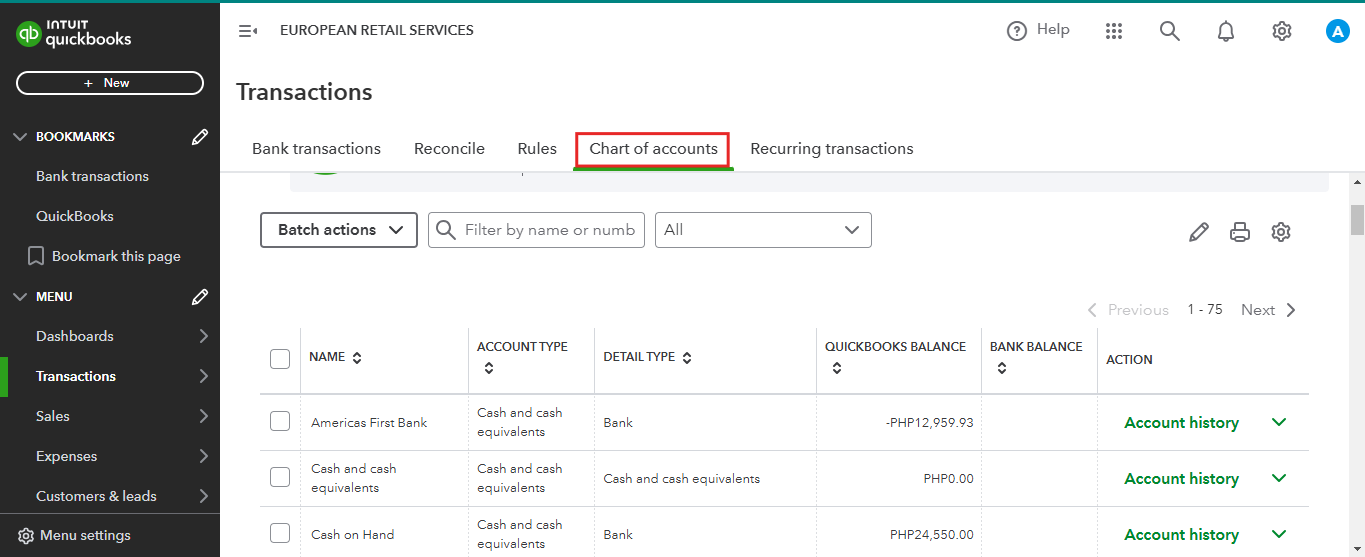Open Account history for Cash on Hand
Screen dimensions: 1365x557
click(1181, 535)
